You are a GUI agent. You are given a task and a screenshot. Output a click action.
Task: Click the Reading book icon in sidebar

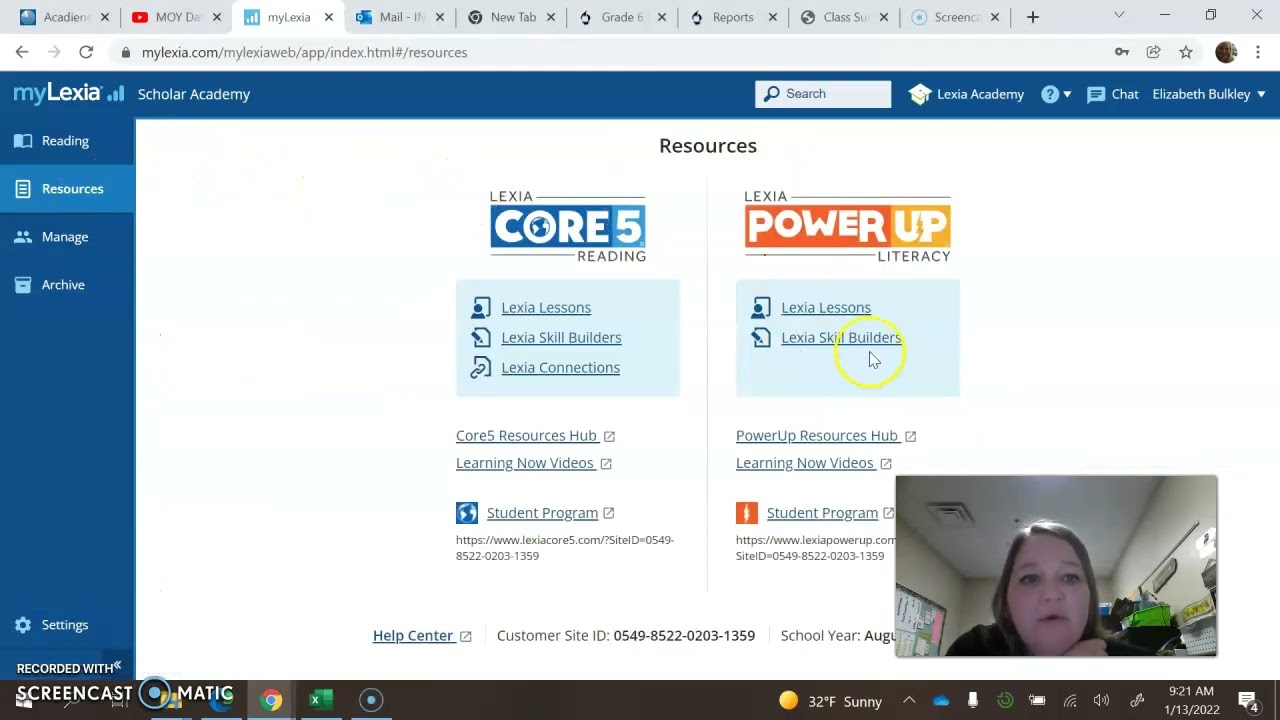tap(23, 141)
